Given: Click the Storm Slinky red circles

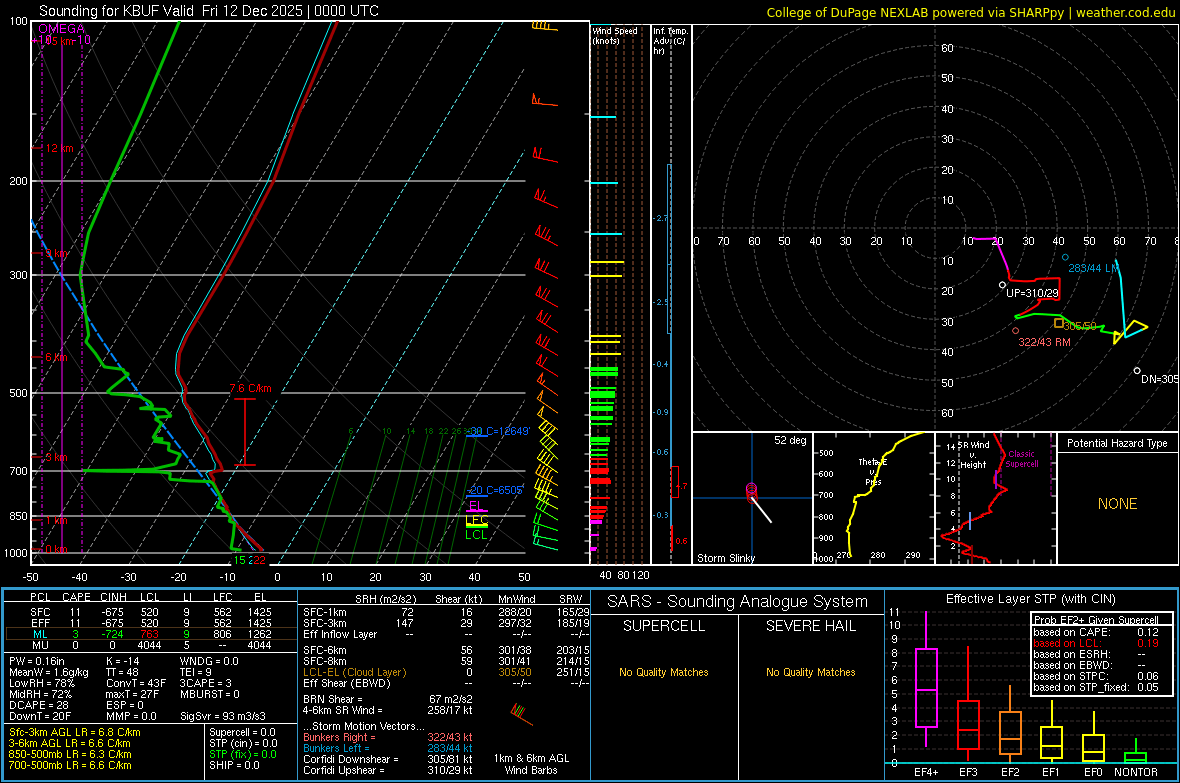Looking at the screenshot, I should (751, 491).
